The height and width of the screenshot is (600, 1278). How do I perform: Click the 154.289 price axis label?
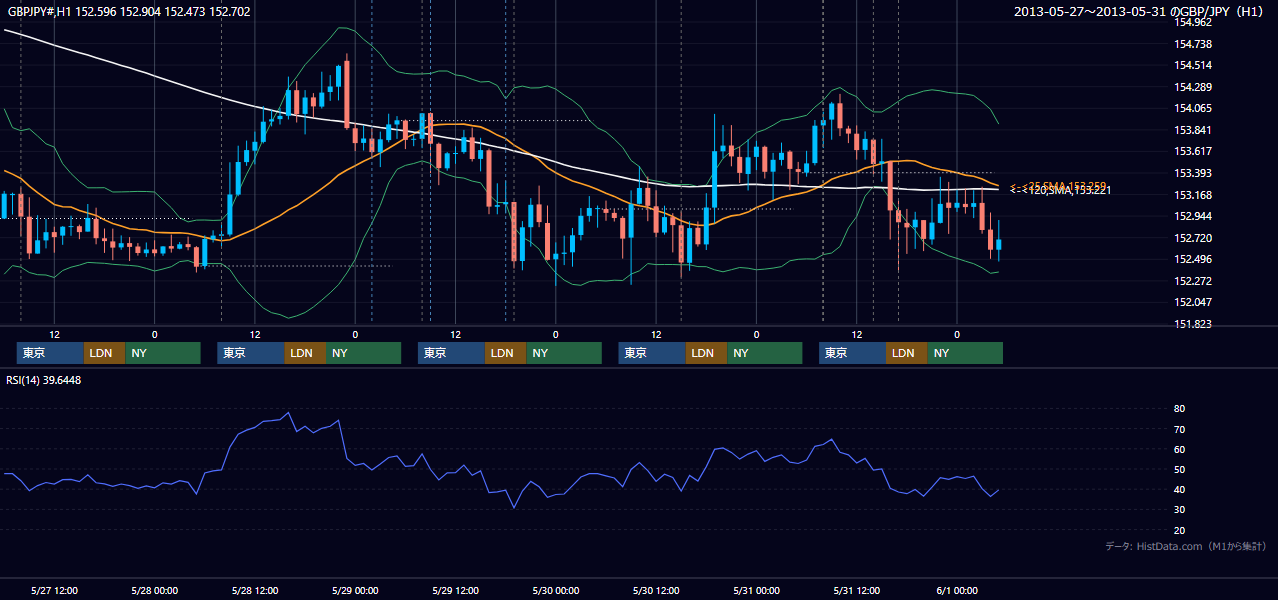tap(1193, 87)
